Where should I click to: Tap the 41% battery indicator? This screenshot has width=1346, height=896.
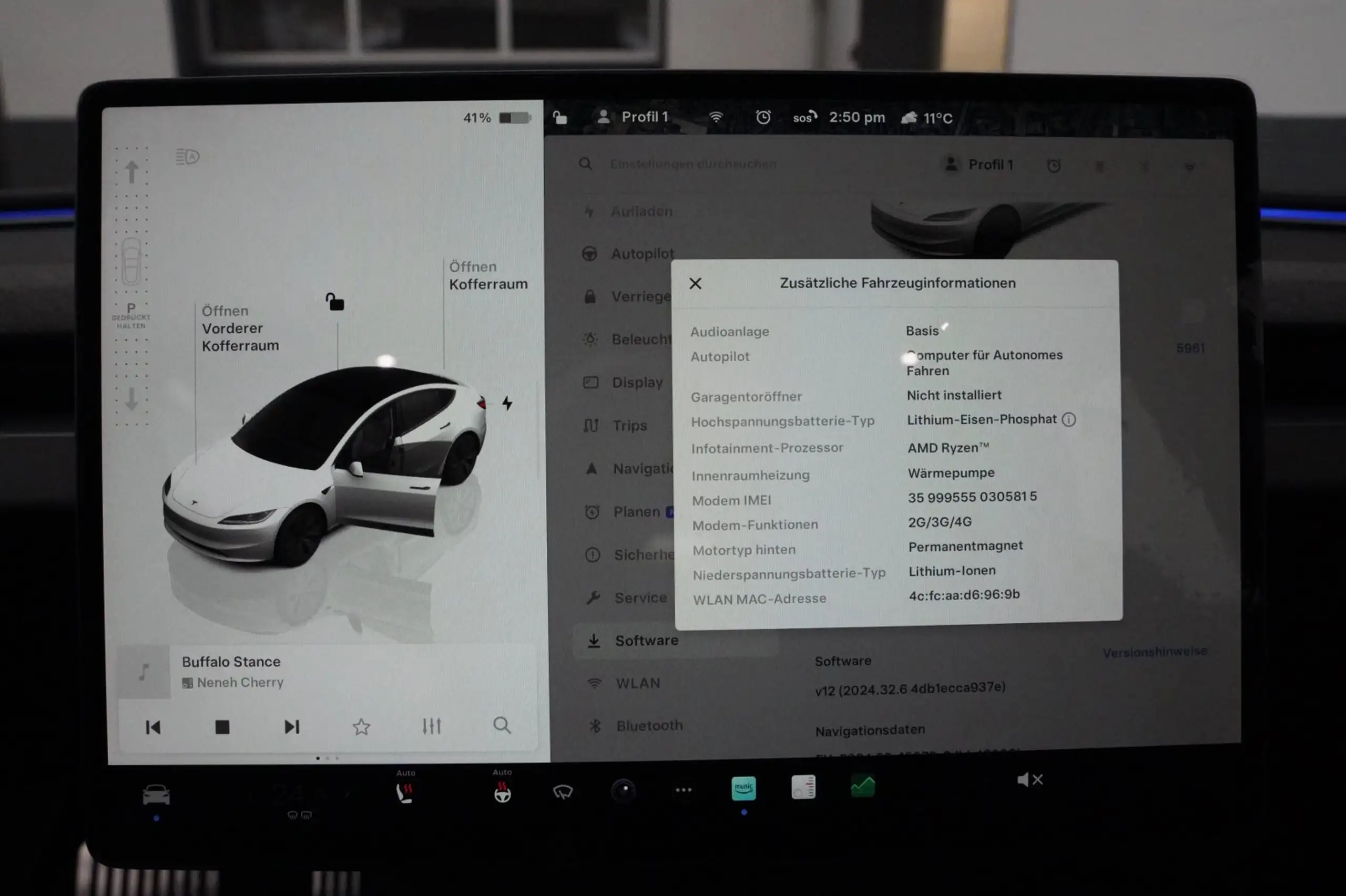(x=497, y=118)
